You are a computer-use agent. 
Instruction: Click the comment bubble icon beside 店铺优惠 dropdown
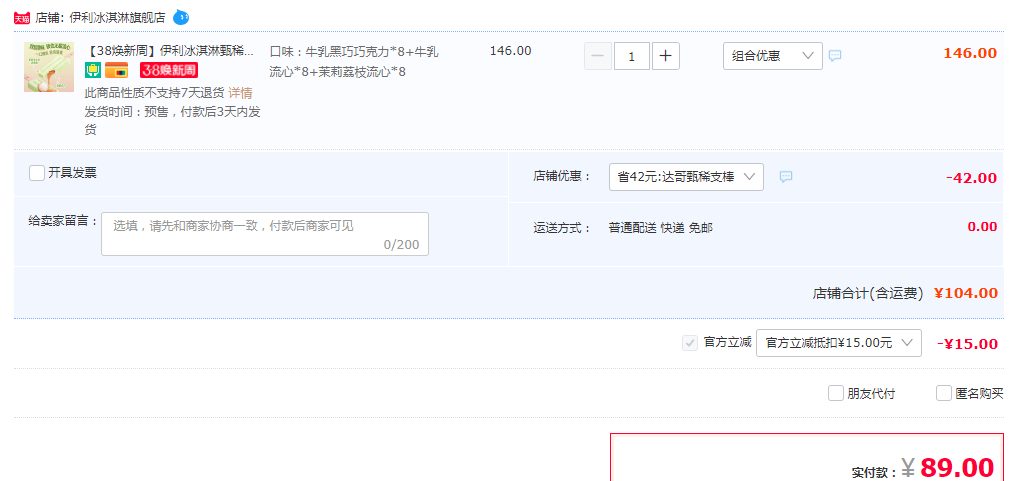click(786, 176)
